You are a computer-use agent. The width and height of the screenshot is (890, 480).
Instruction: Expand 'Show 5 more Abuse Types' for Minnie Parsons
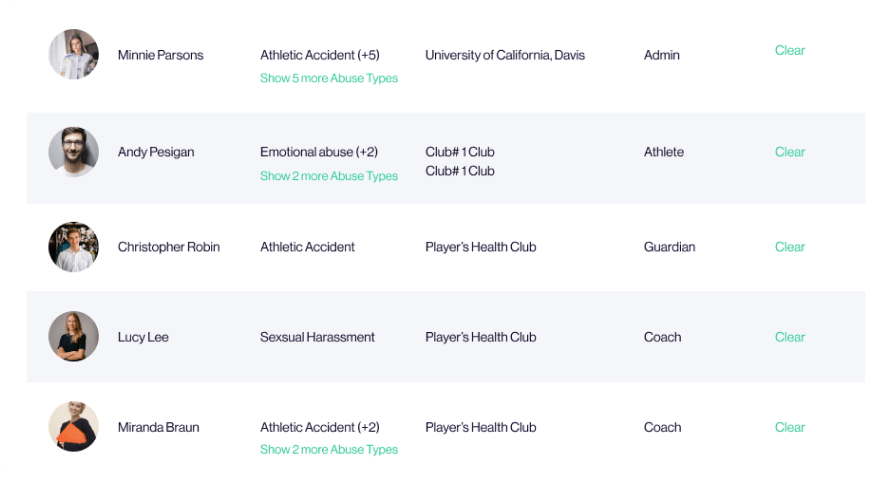pyautogui.click(x=329, y=78)
